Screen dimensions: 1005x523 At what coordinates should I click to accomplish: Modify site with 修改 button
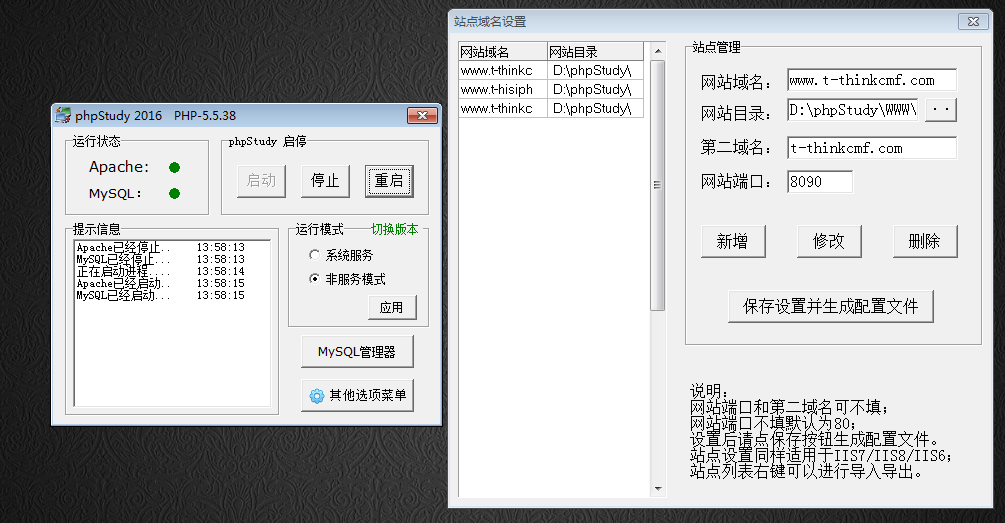pyautogui.click(x=829, y=242)
